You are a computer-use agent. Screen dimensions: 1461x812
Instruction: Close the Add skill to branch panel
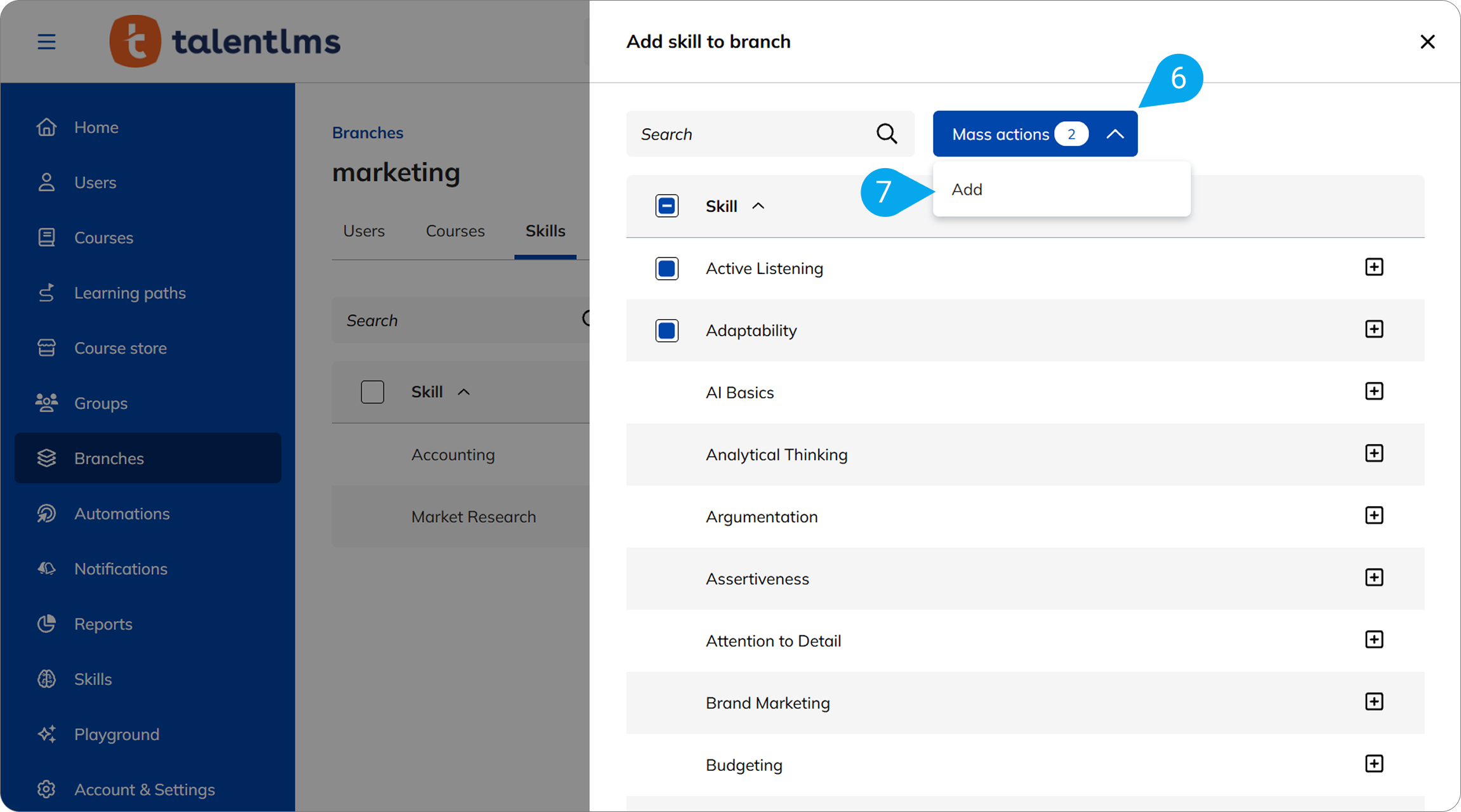point(1427,42)
